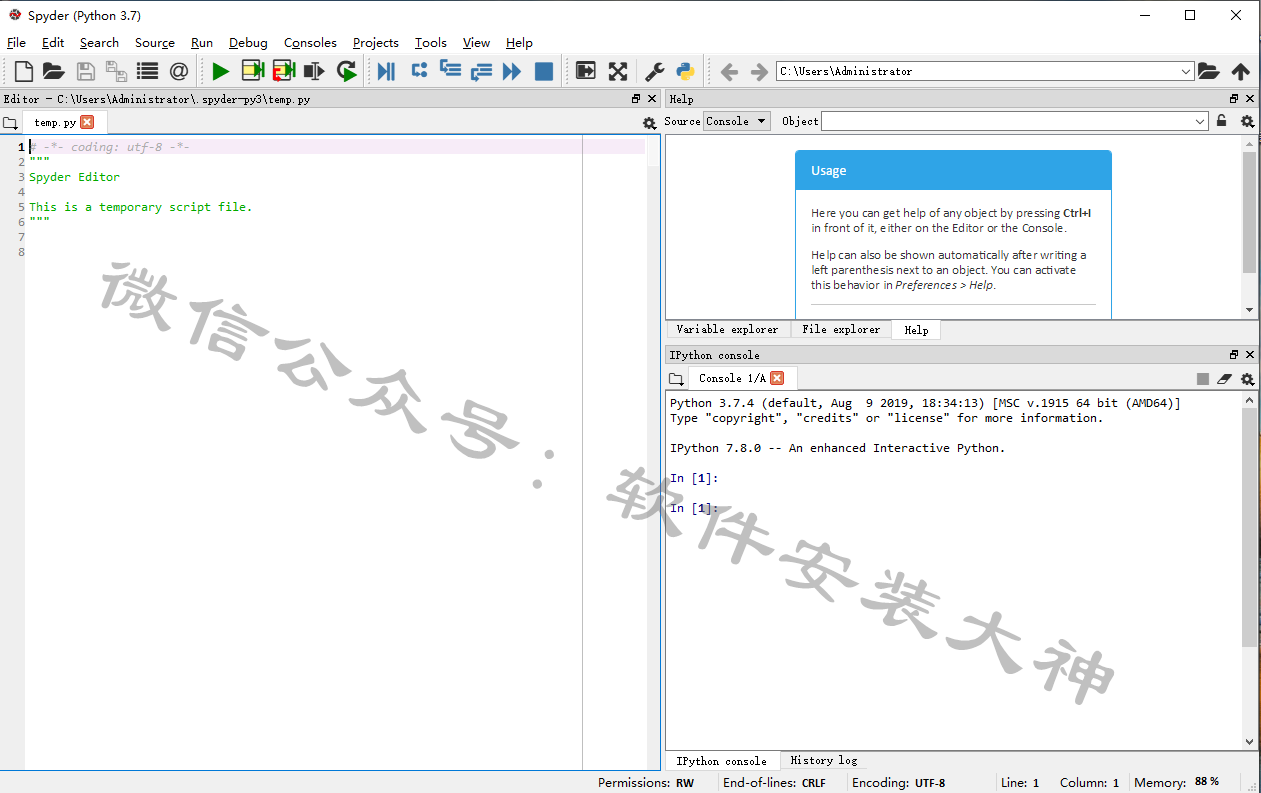Screen dimensions: 1261x793
Task: Undock the IPython console pane
Action: pyautogui.click(x=1234, y=355)
